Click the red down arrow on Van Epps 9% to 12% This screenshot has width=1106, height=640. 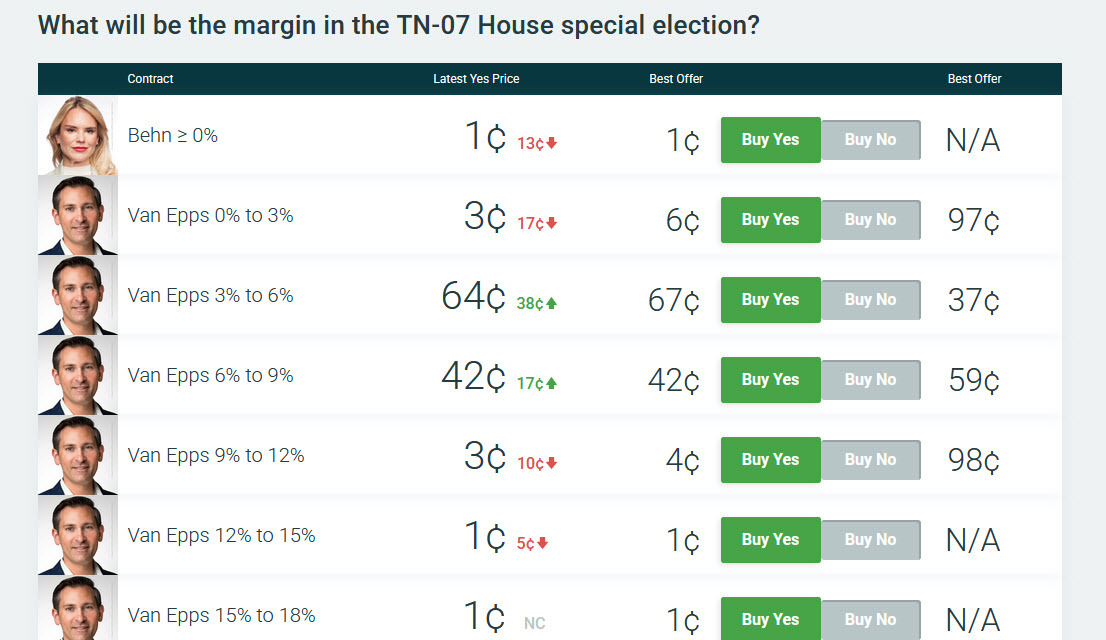tap(551, 464)
